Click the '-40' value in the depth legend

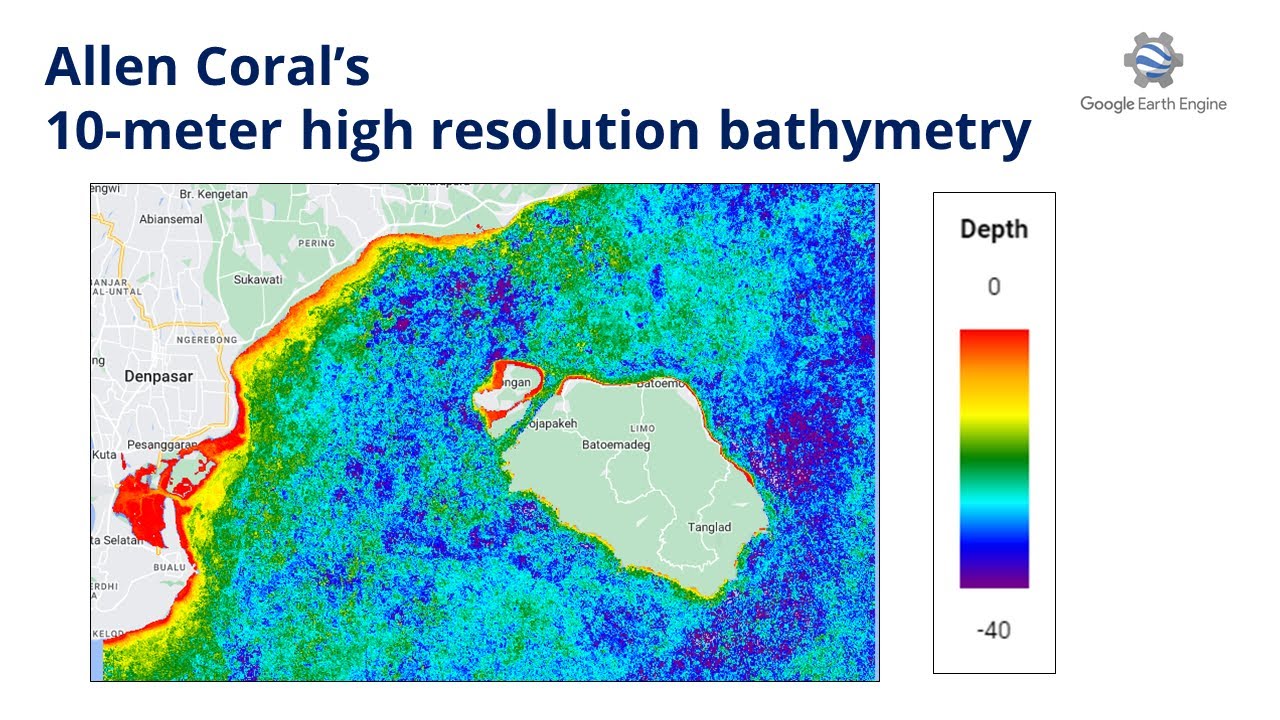(993, 630)
